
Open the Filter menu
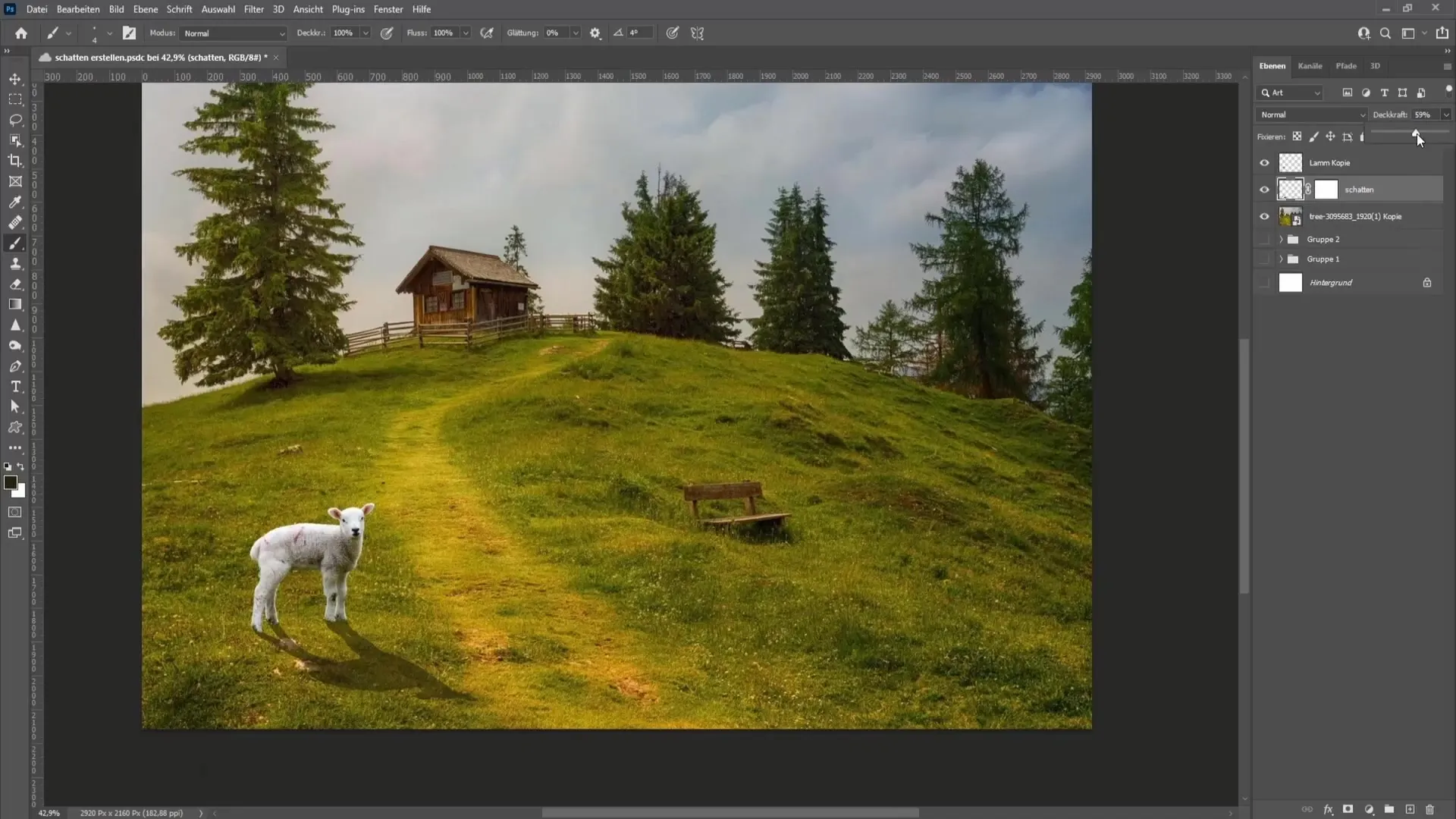pyautogui.click(x=253, y=9)
